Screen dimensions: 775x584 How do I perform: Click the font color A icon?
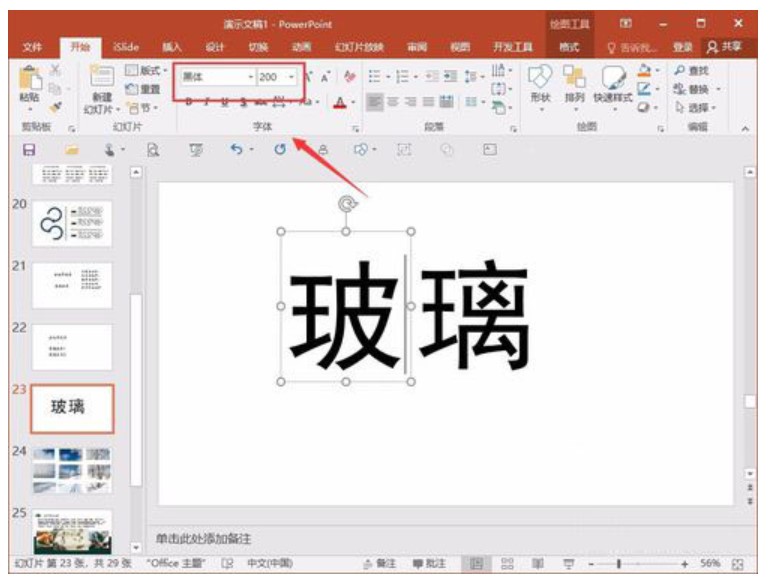[x=339, y=102]
